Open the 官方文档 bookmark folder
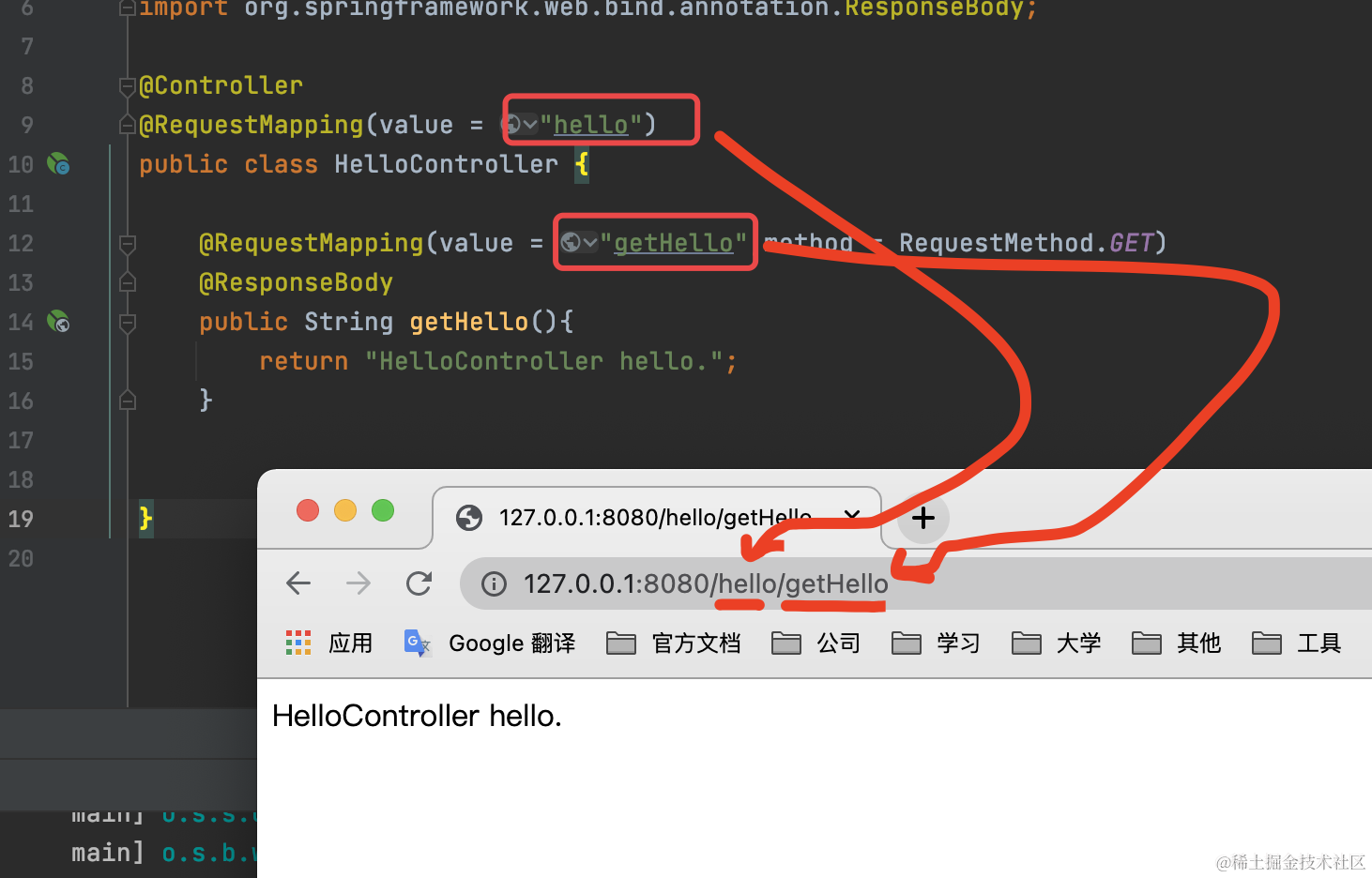This screenshot has height=878, width=1372. pos(674,643)
